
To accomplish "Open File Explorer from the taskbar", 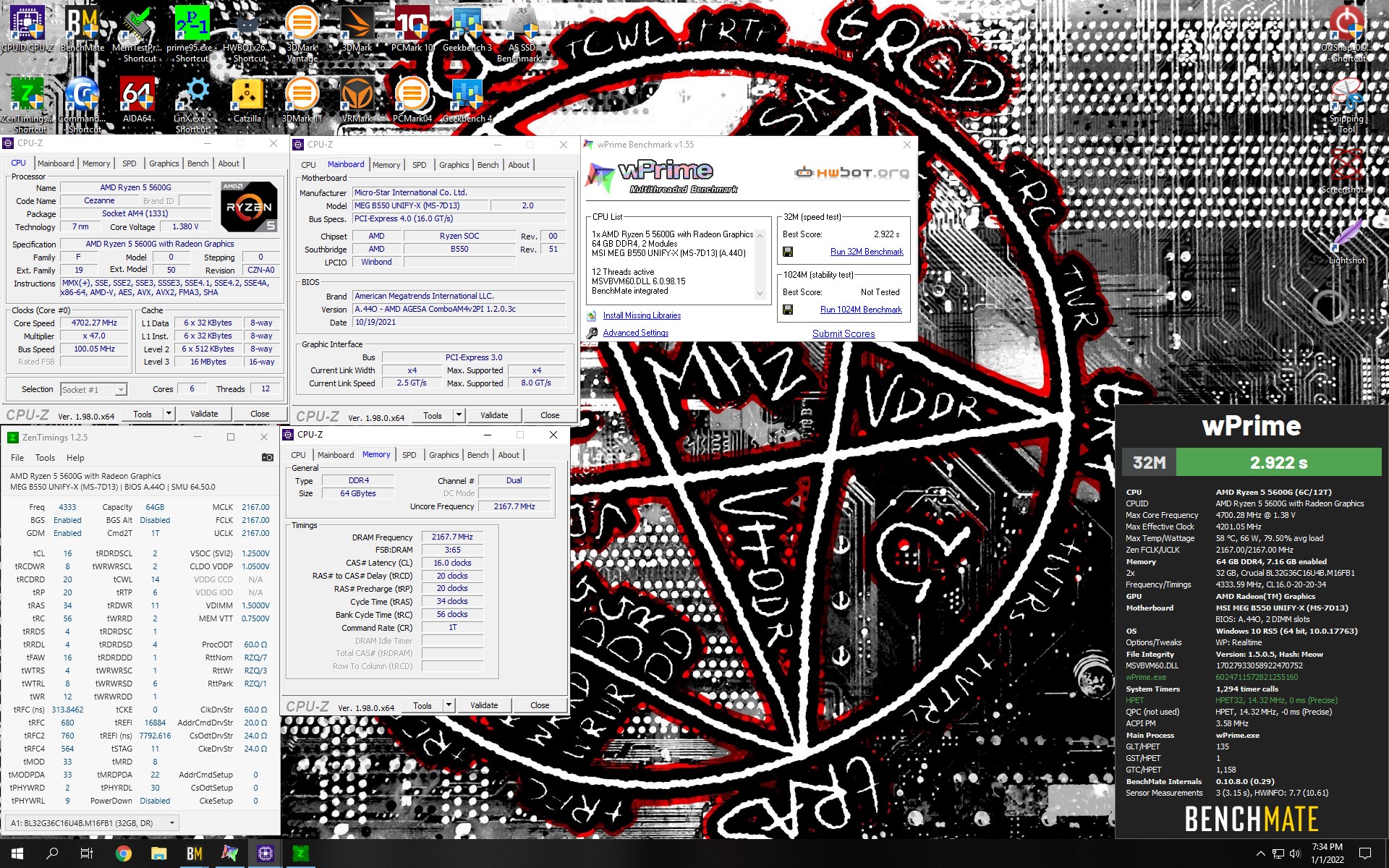I will [158, 854].
